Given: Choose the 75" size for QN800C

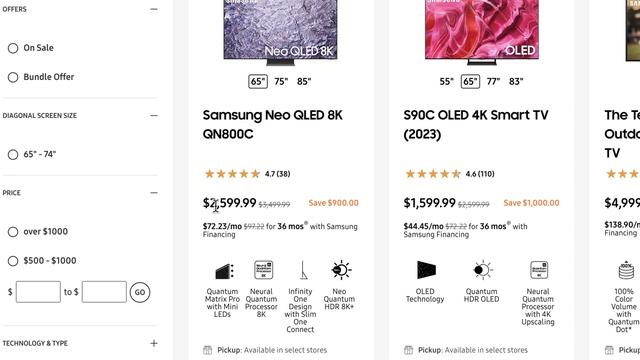Looking at the screenshot, I should tap(281, 82).
